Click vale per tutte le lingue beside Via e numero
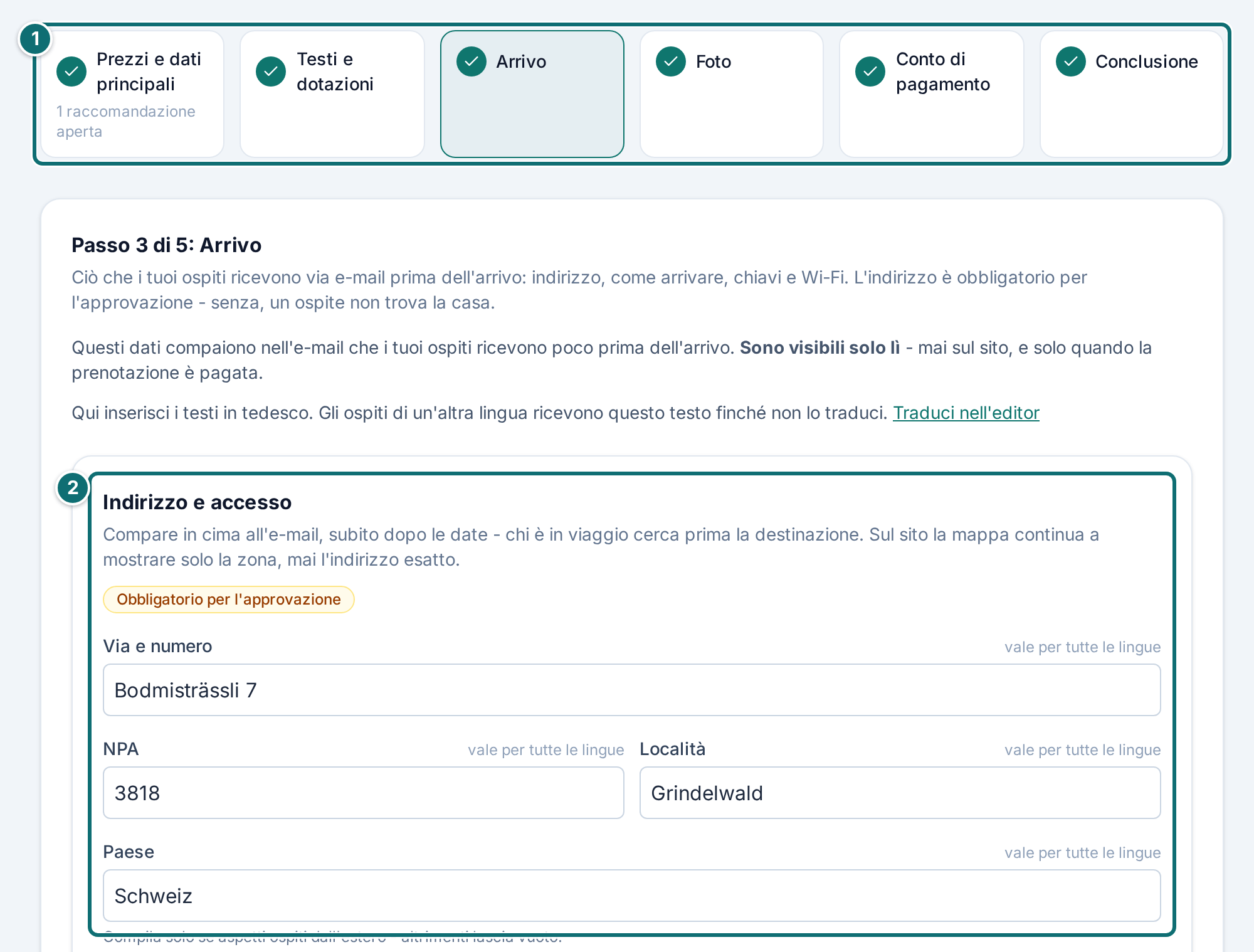The image size is (1254, 952). click(x=1083, y=647)
